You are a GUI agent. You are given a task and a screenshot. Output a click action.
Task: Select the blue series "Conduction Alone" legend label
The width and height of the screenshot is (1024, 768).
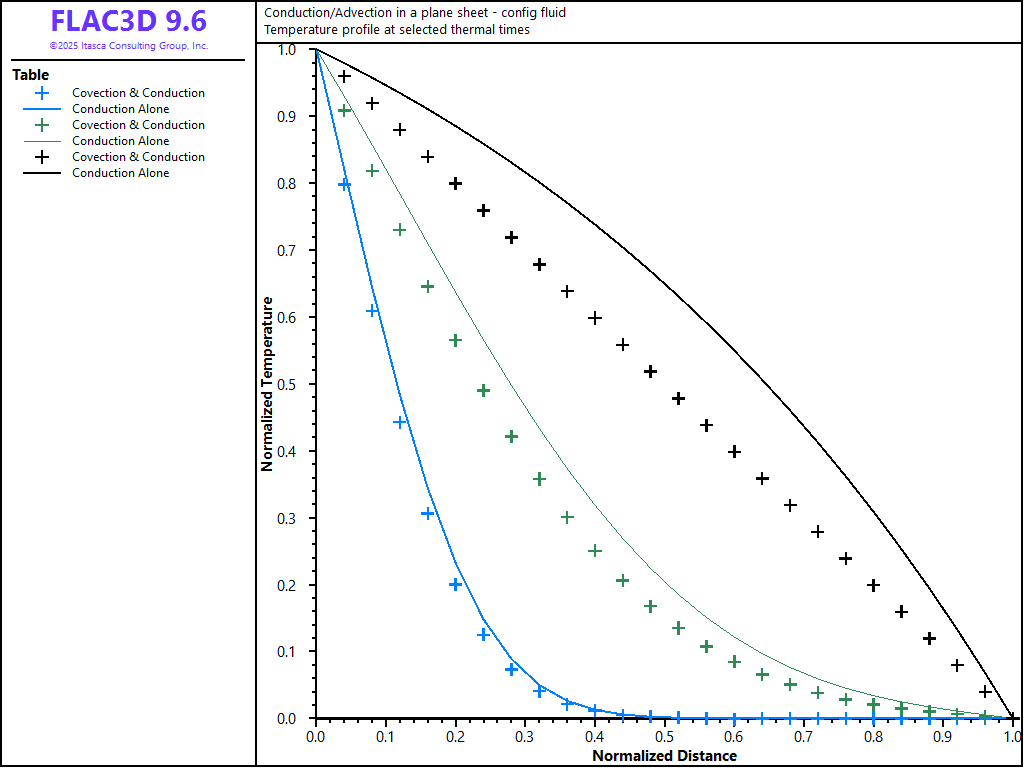(x=121, y=109)
